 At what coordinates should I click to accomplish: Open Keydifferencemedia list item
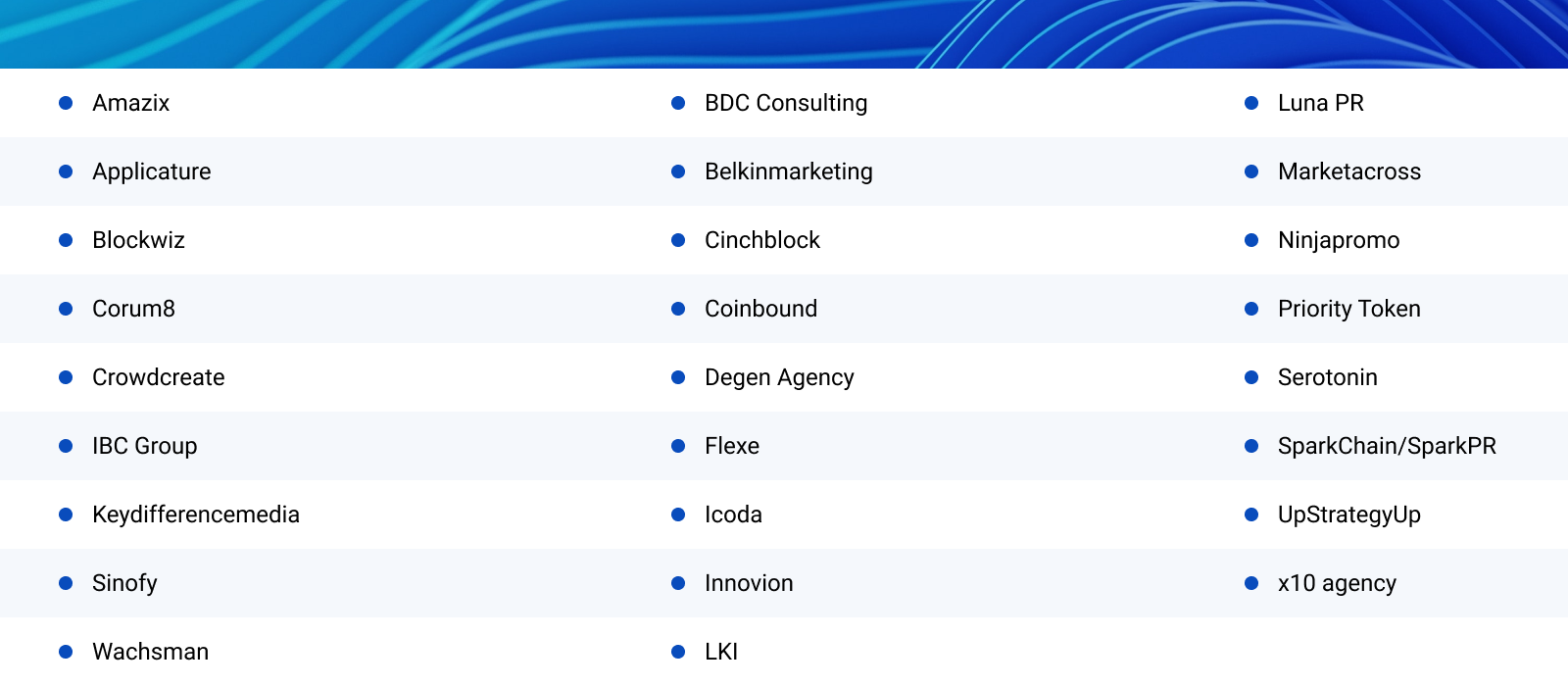click(195, 514)
